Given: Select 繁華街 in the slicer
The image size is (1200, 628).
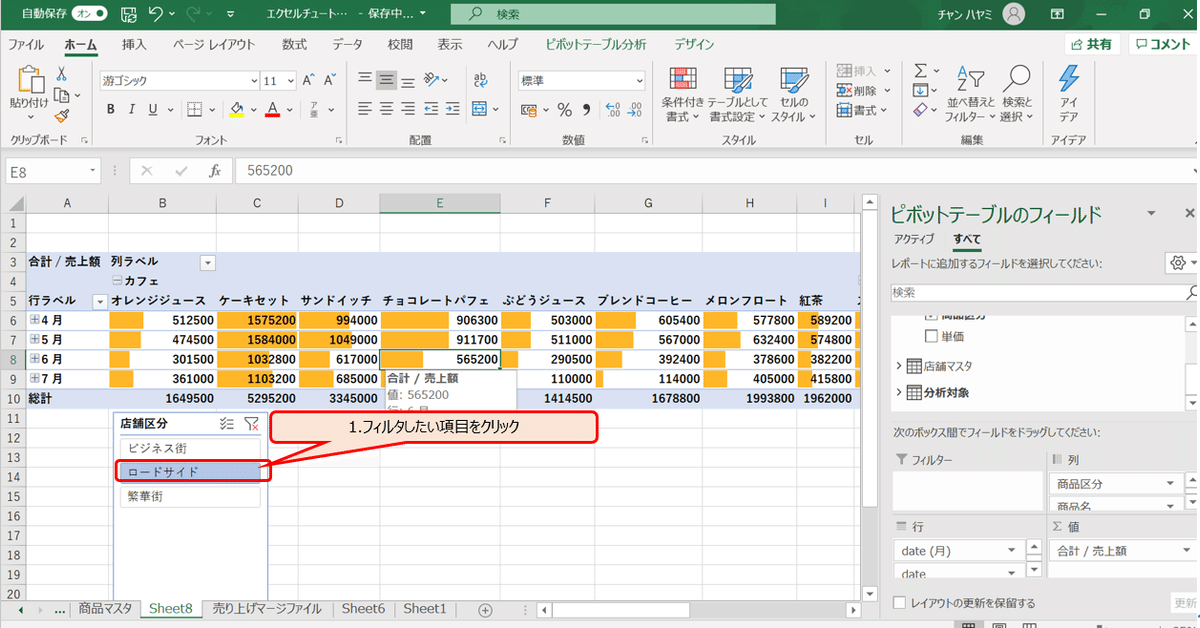Looking at the screenshot, I should click(x=190, y=496).
